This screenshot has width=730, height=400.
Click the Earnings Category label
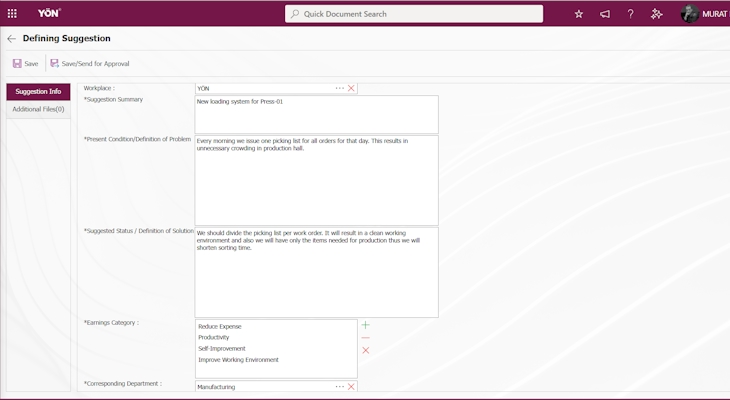(x=111, y=322)
